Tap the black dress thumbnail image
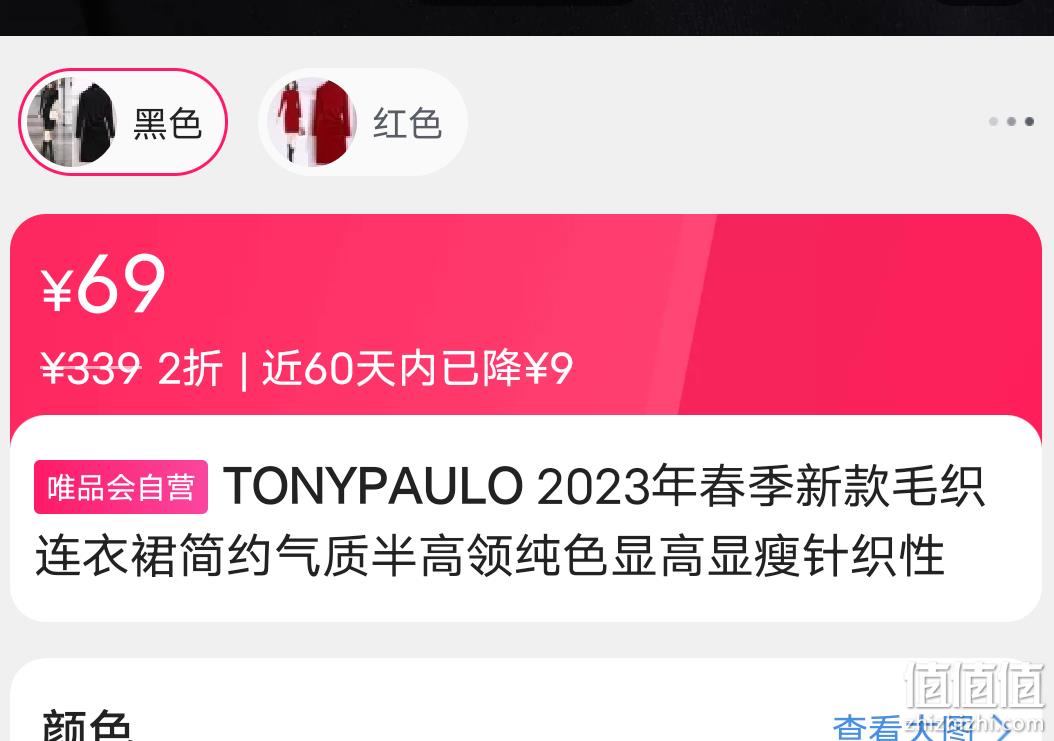1054x741 pixels. pyautogui.click(x=71, y=122)
